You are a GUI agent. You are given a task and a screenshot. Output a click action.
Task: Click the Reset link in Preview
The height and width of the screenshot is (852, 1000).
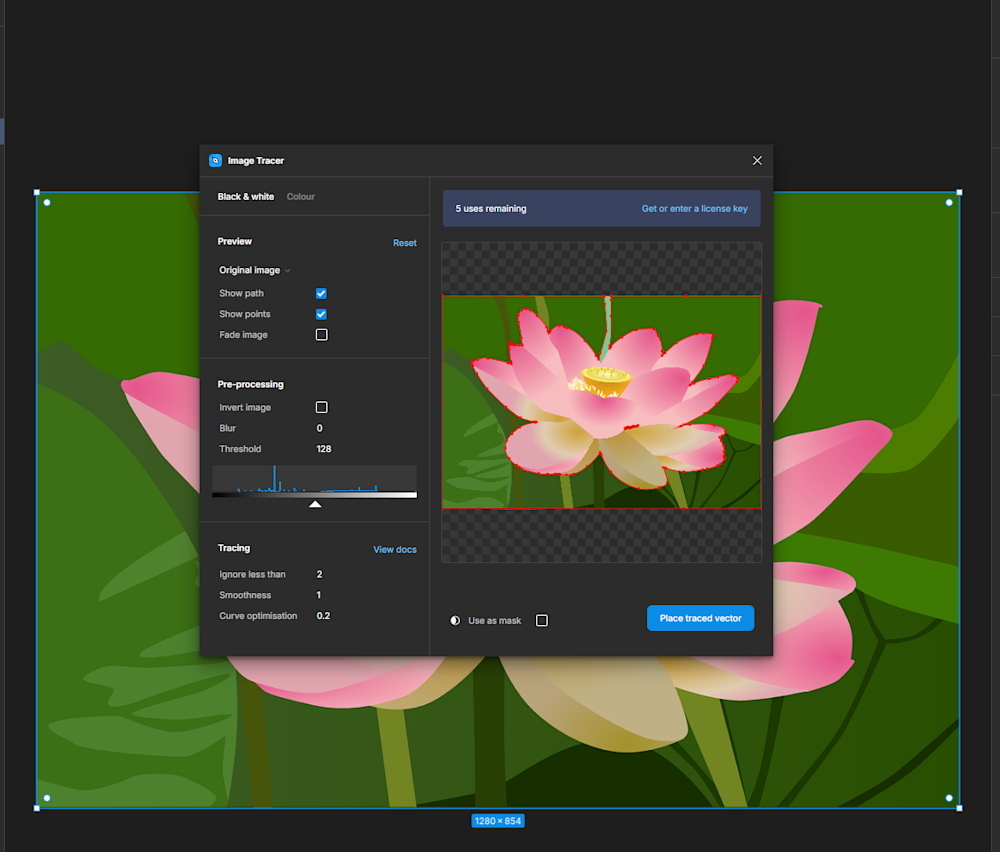click(404, 243)
